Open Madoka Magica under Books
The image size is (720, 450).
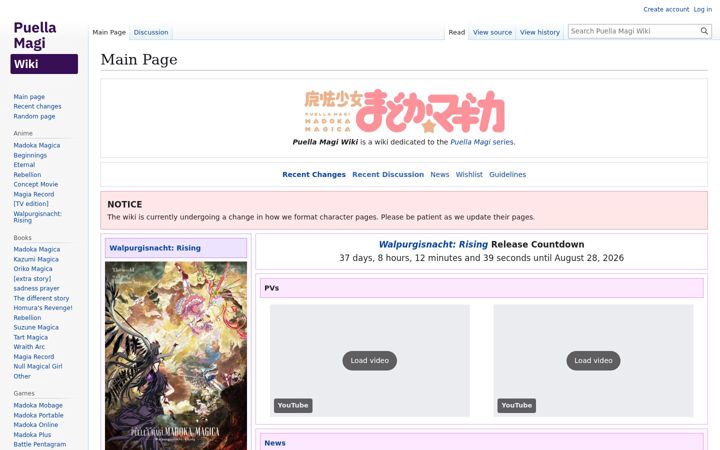[x=37, y=249]
